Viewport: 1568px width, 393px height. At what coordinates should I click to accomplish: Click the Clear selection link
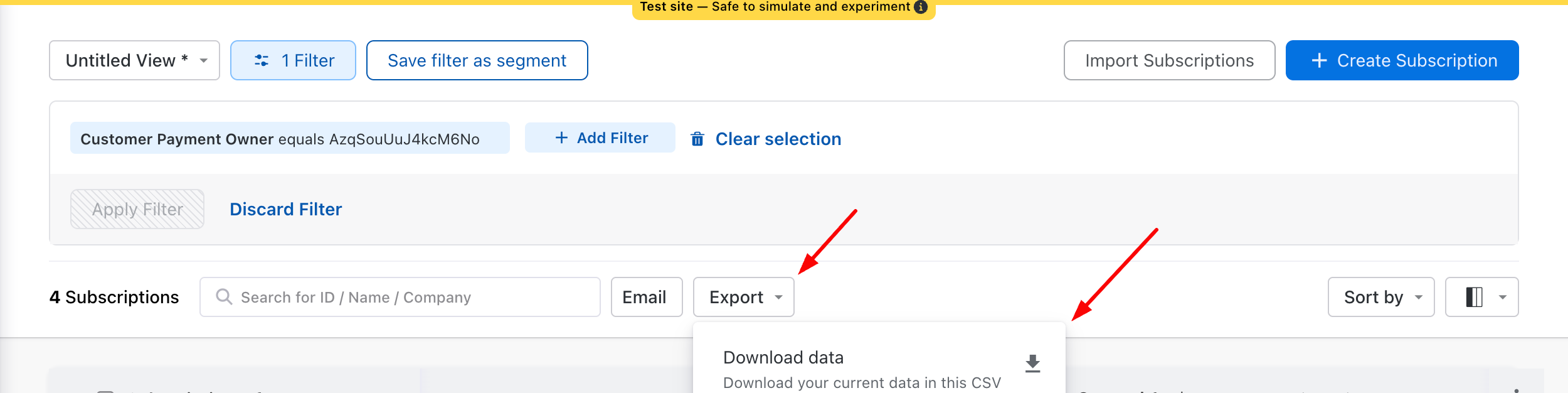click(778, 139)
